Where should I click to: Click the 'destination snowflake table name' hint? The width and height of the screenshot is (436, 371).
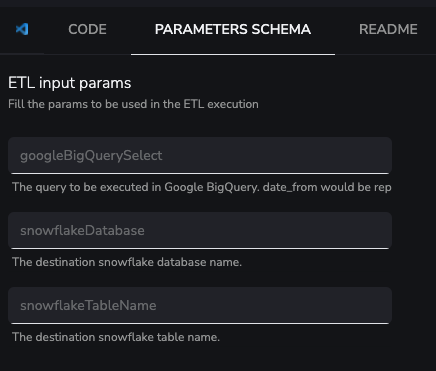pos(116,337)
